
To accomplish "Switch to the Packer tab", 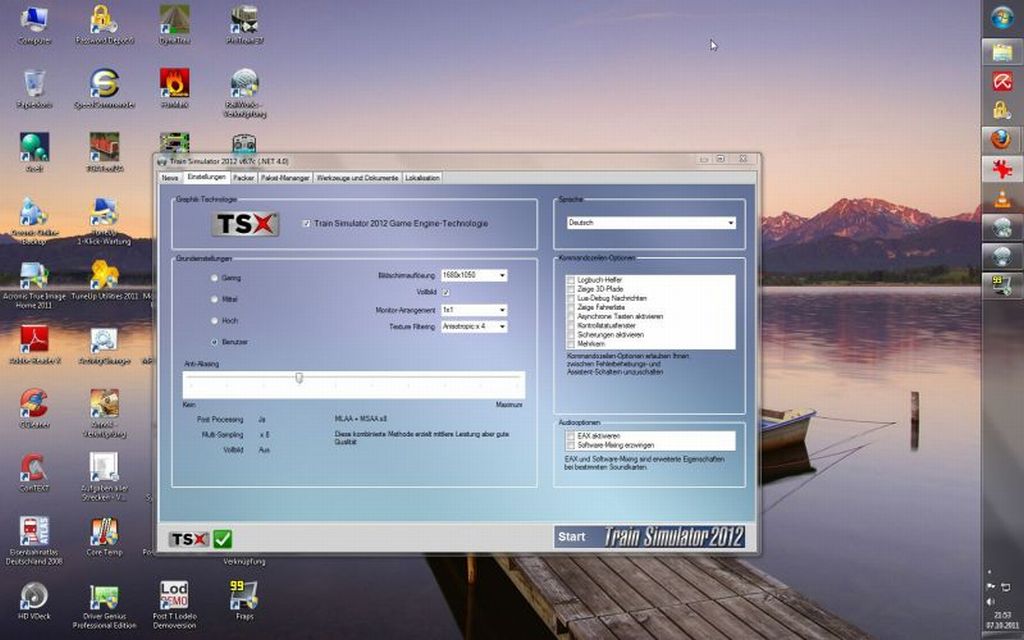I will [244, 178].
